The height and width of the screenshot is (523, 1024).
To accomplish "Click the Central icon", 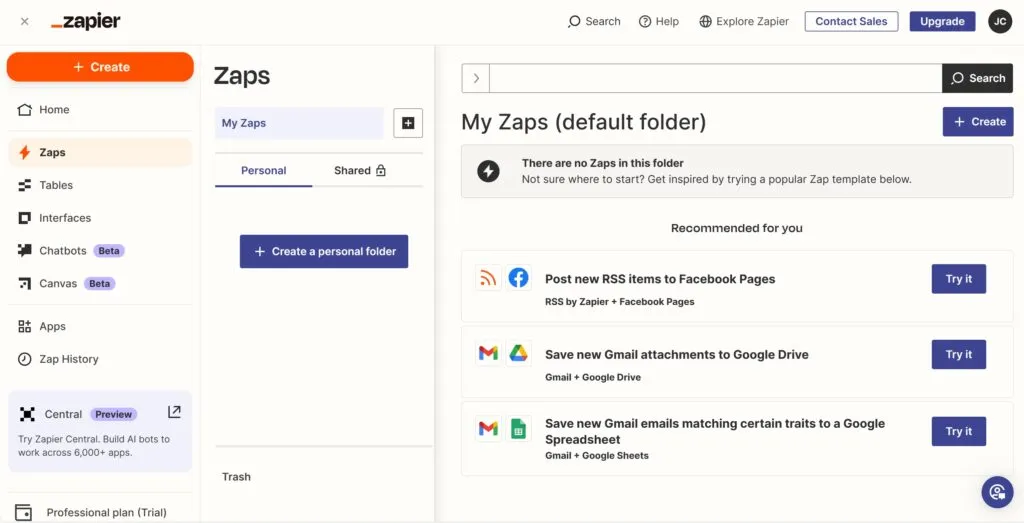I will click(x=27, y=414).
